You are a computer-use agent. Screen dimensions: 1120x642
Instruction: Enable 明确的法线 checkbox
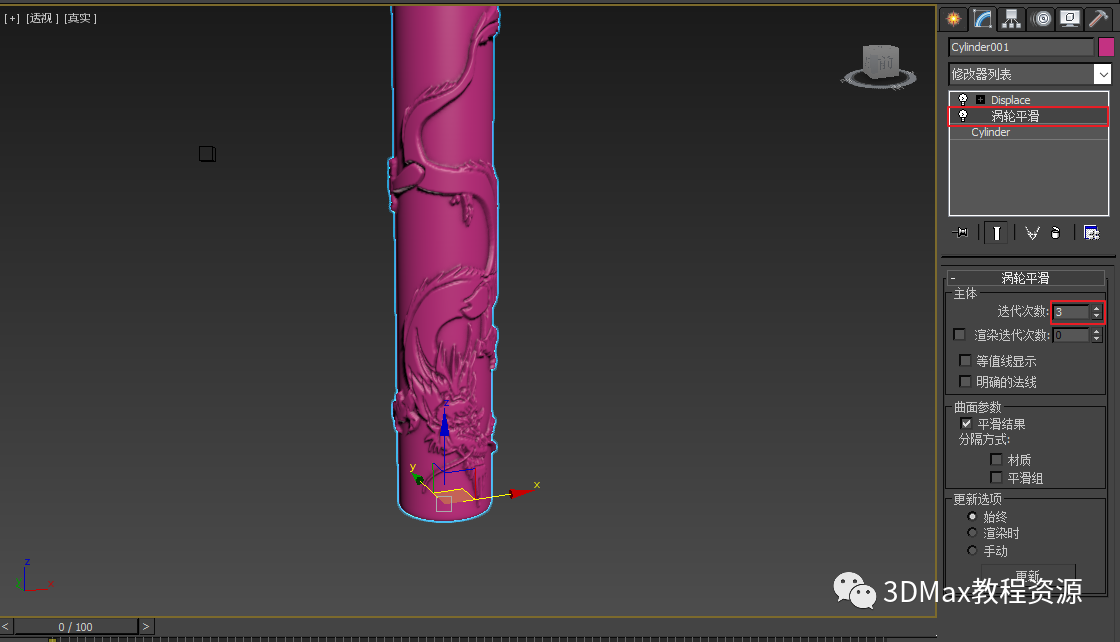coord(965,381)
